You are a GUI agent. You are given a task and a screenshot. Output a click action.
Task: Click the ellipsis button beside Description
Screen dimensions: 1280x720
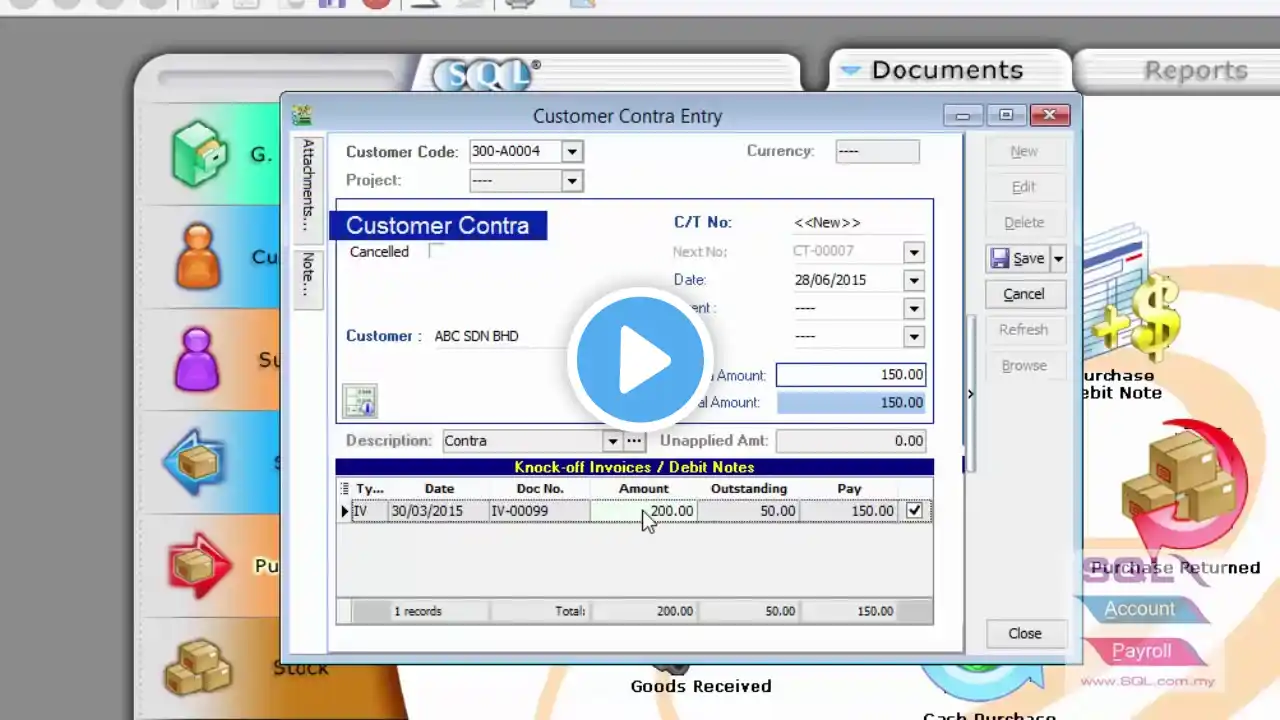click(x=634, y=441)
